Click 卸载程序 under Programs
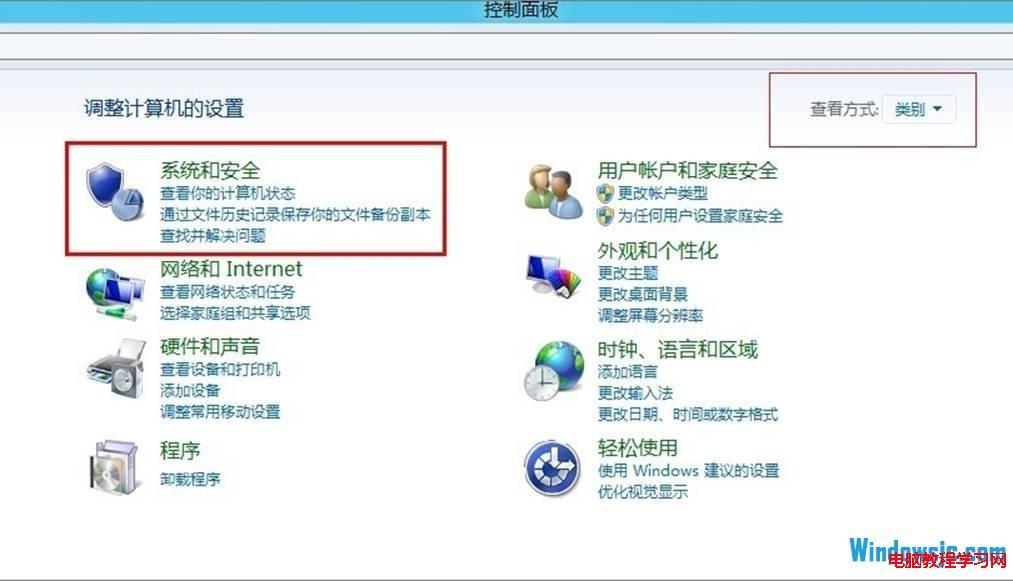This screenshot has height=581, width=1013. [x=190, y=480]
